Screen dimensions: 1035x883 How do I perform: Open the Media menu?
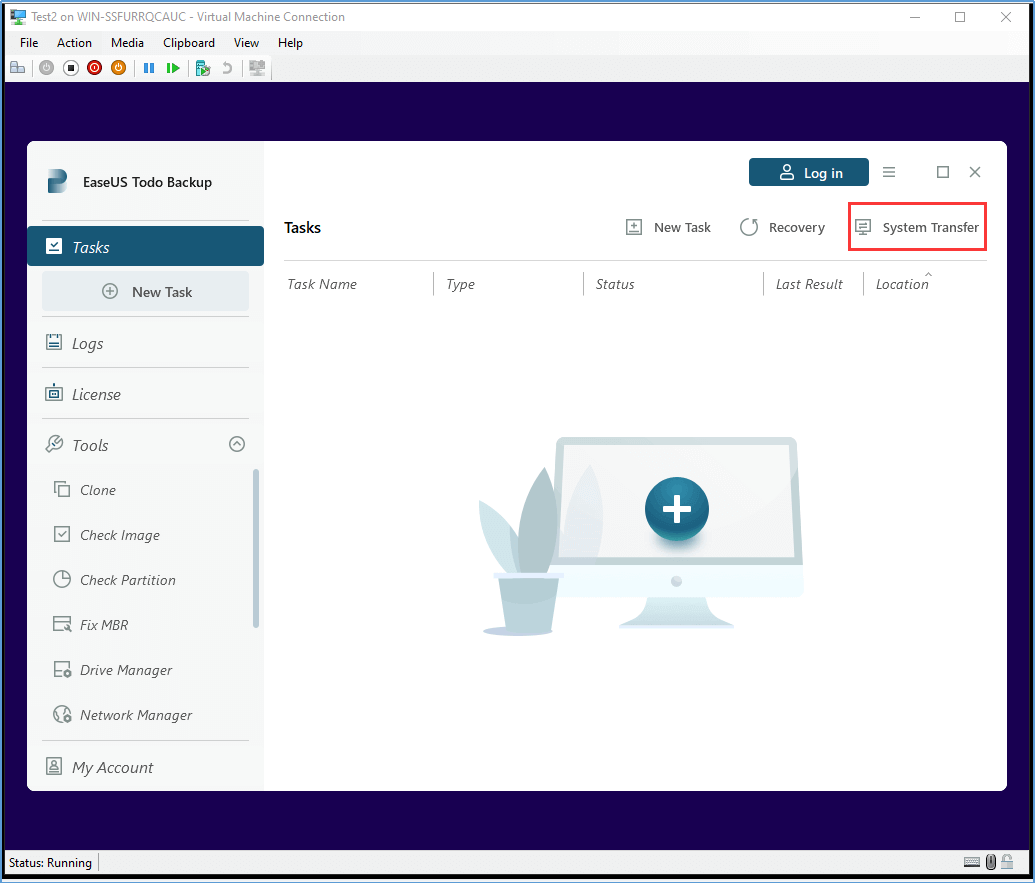pos(127,43)
